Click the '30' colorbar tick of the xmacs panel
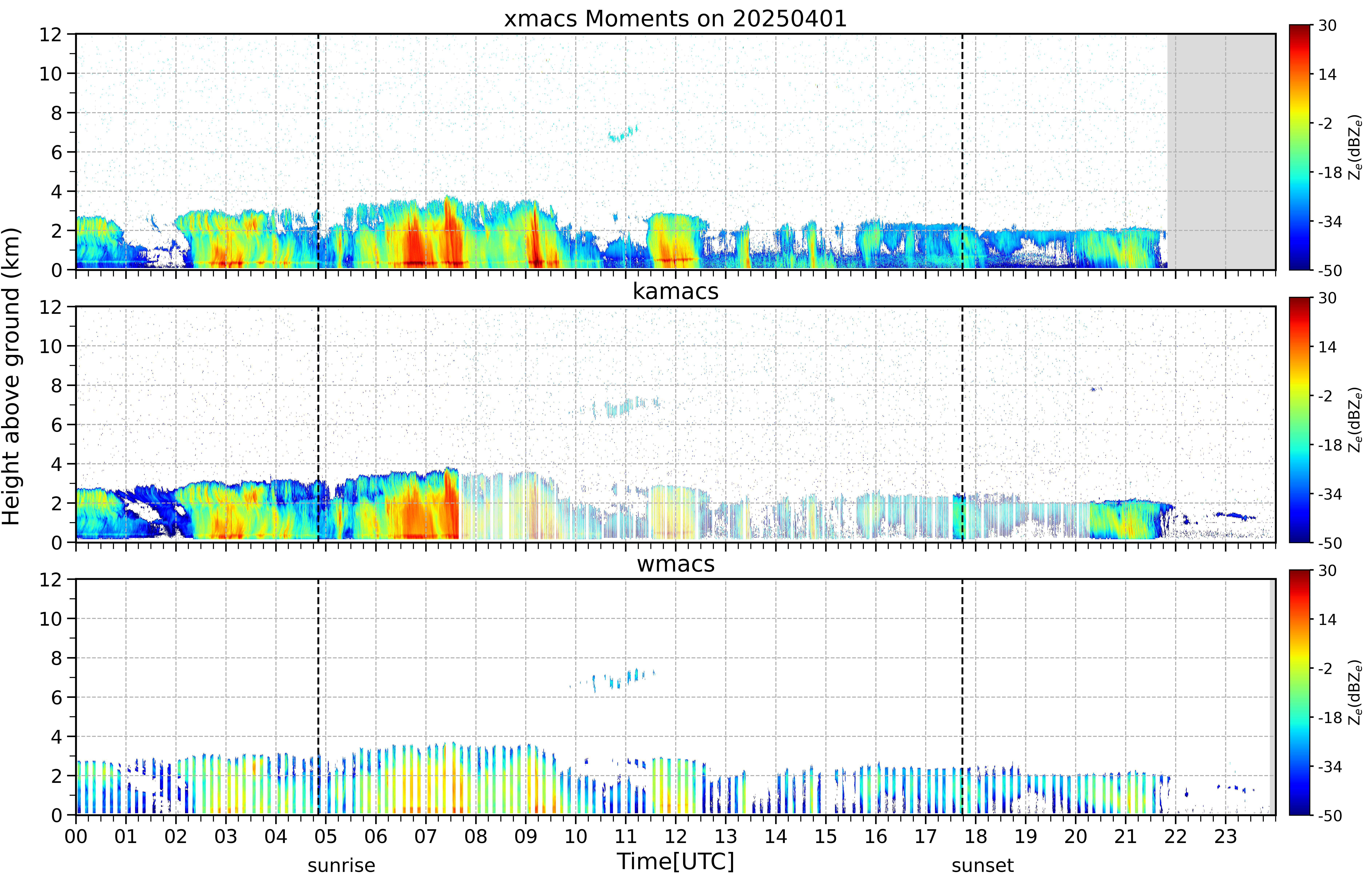The width and height of the screenshot is (1372, 885). click(1327, 25)
